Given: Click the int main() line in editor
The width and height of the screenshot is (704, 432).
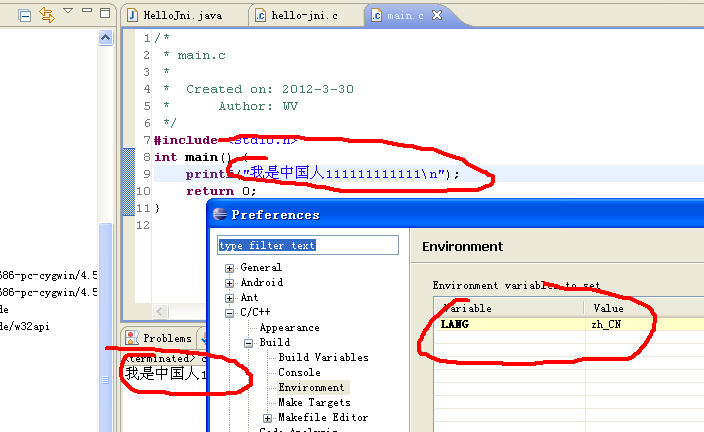Looking at the screenshot, I should pos(201,157).
